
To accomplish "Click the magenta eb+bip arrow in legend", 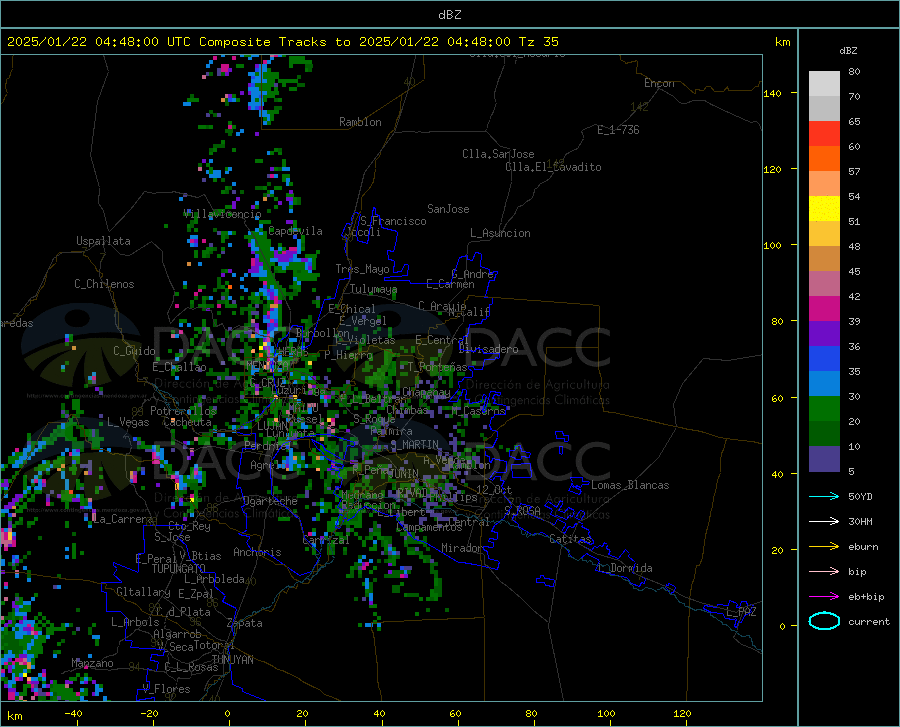I will tap(824, 597).
